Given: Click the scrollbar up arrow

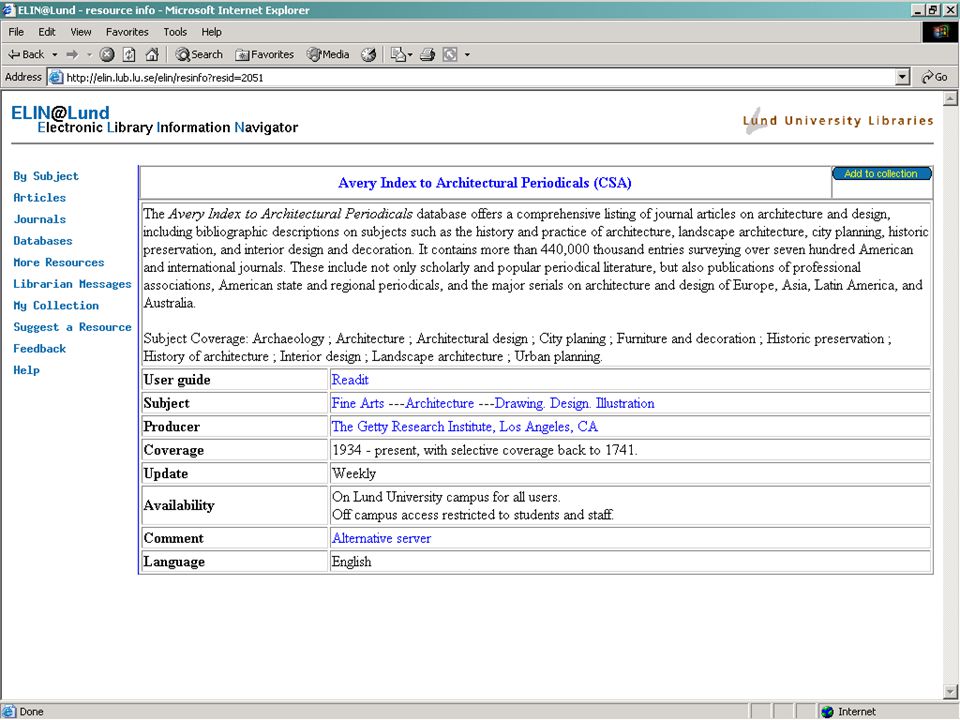Looking at the screenshot, I should coord(950,98).
